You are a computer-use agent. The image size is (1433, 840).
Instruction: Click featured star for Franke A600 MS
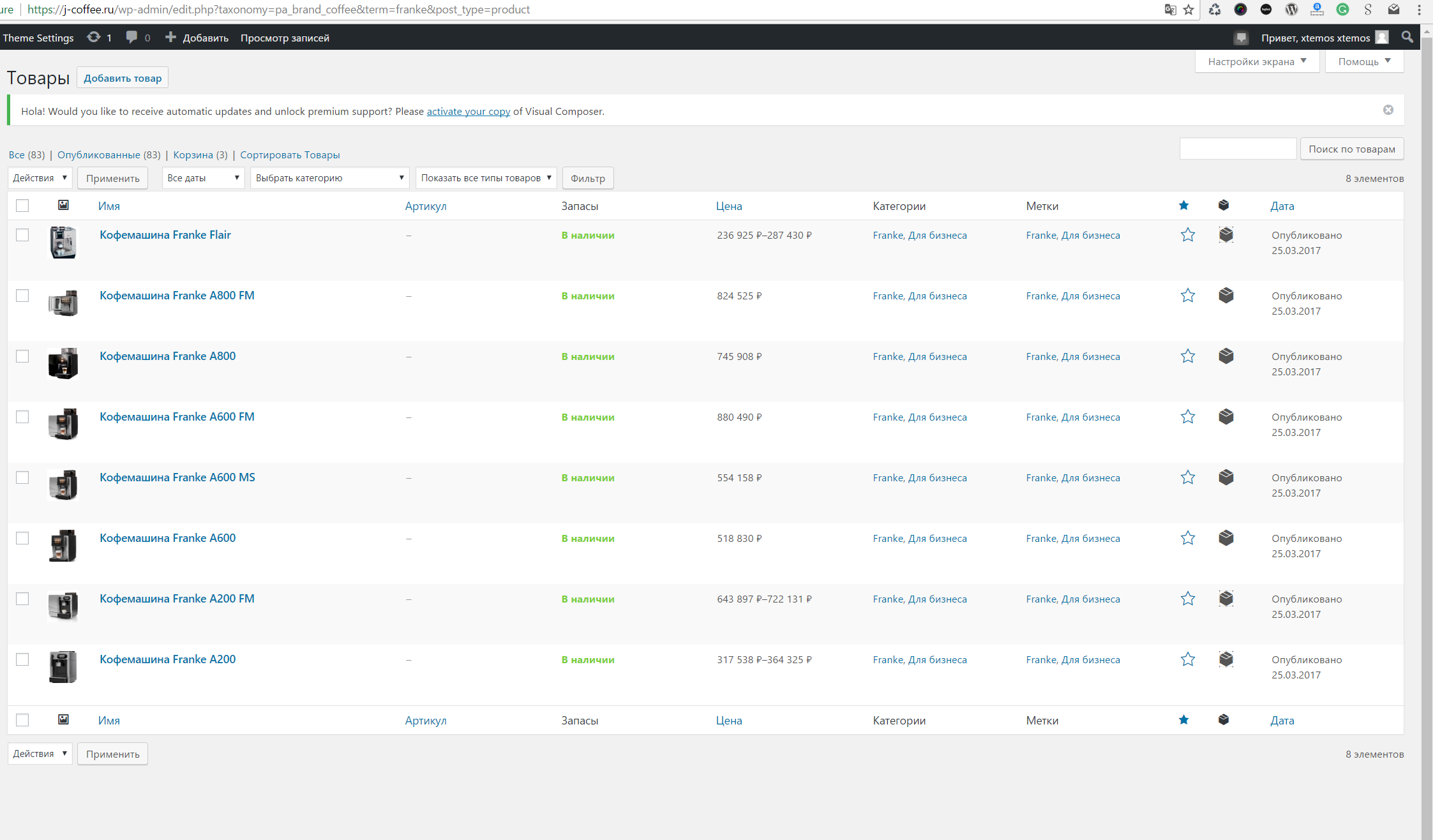pyautogui.click(x=1187, y=477)
